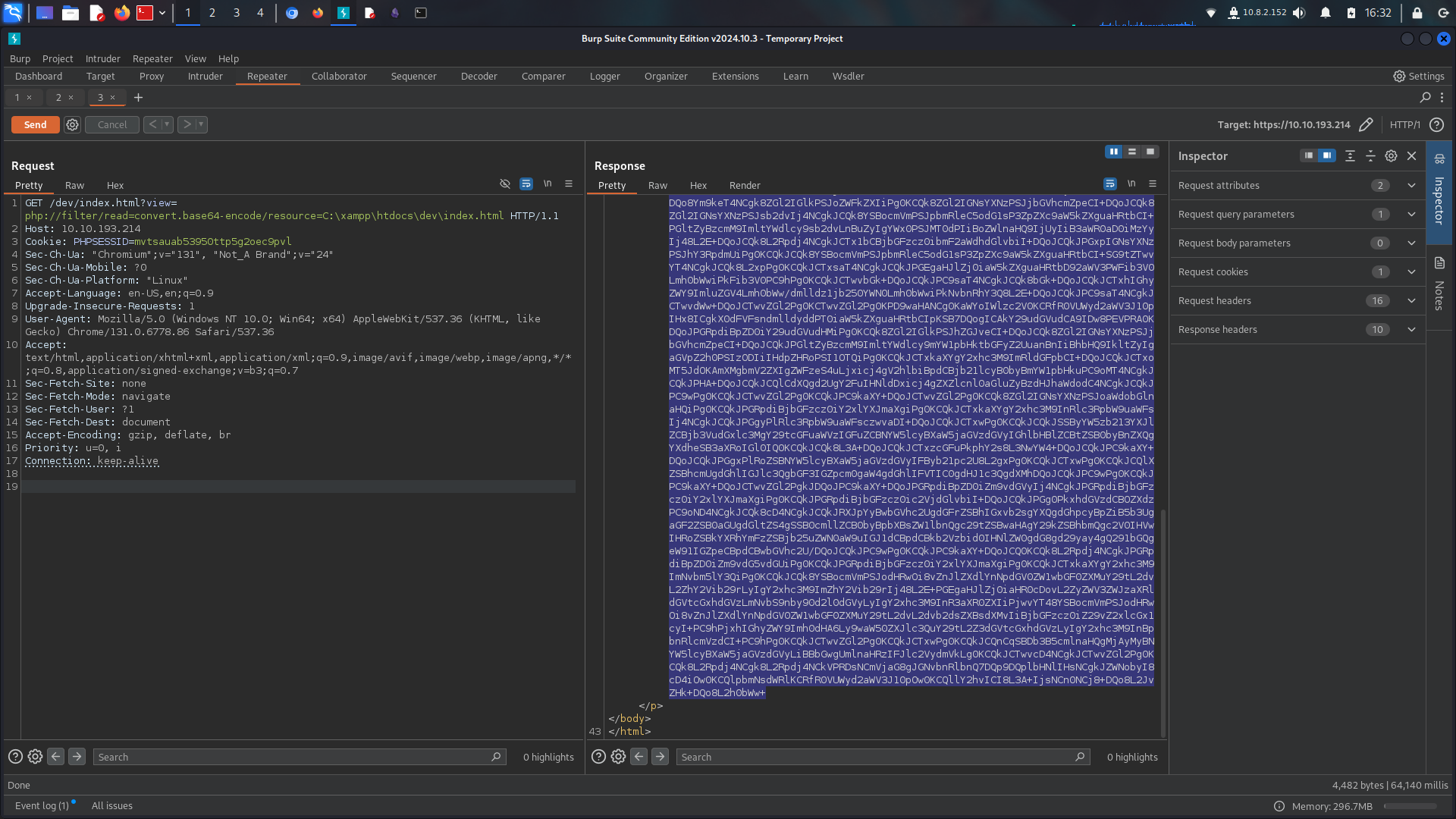Select side-by-side layout view
This screenshot has width=1456, height=819.
(x=1114, y=152)
